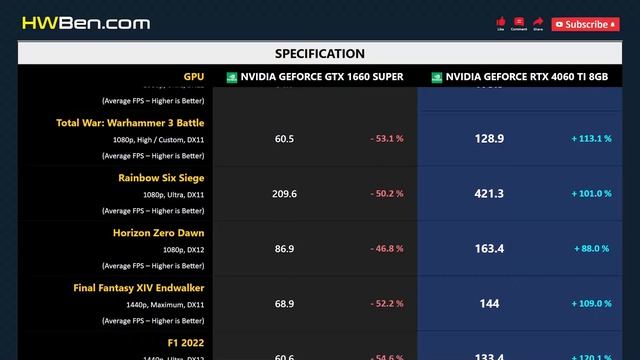The width and height of the screenshot is (640, 360).
Task: Click the +113.1 % difference for Warhammer
Action: coord(591,139)
